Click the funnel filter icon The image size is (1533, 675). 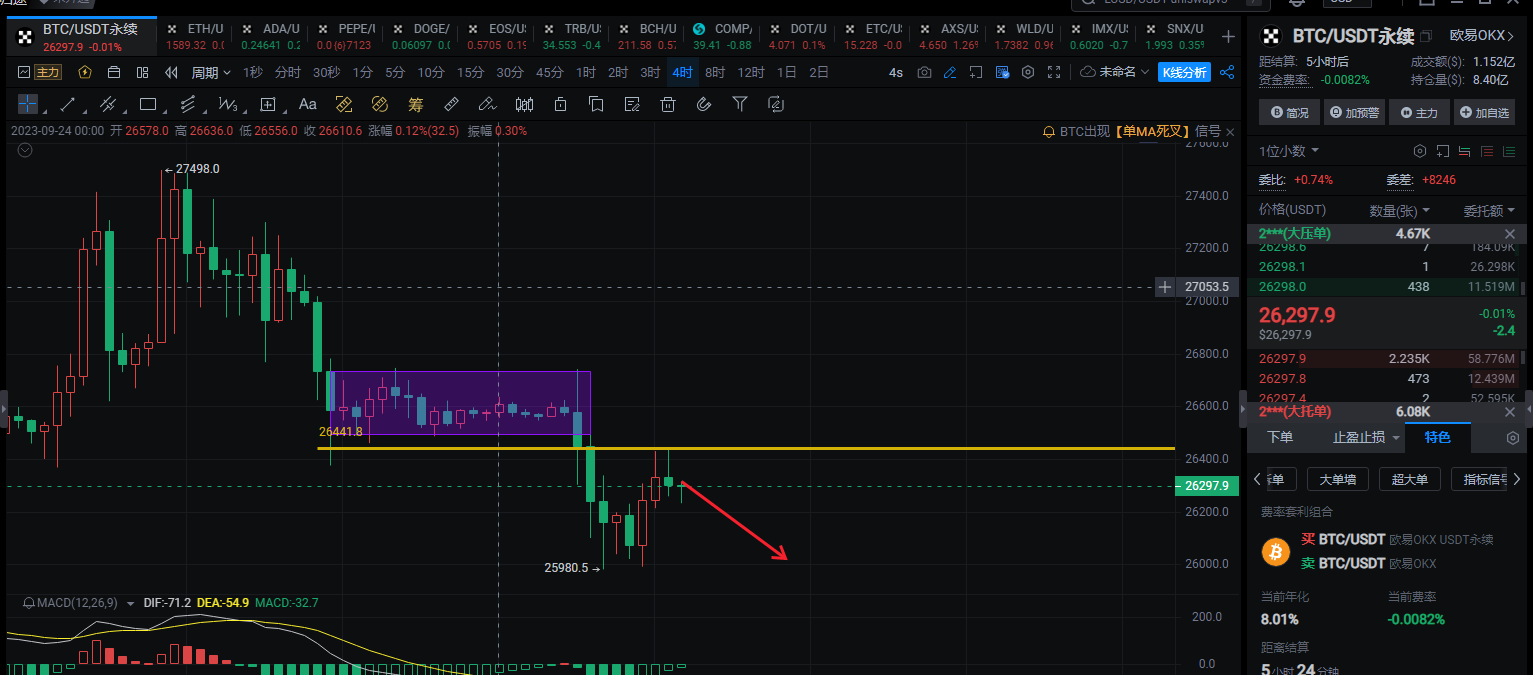pyautogui.click(x=740, y=104)
